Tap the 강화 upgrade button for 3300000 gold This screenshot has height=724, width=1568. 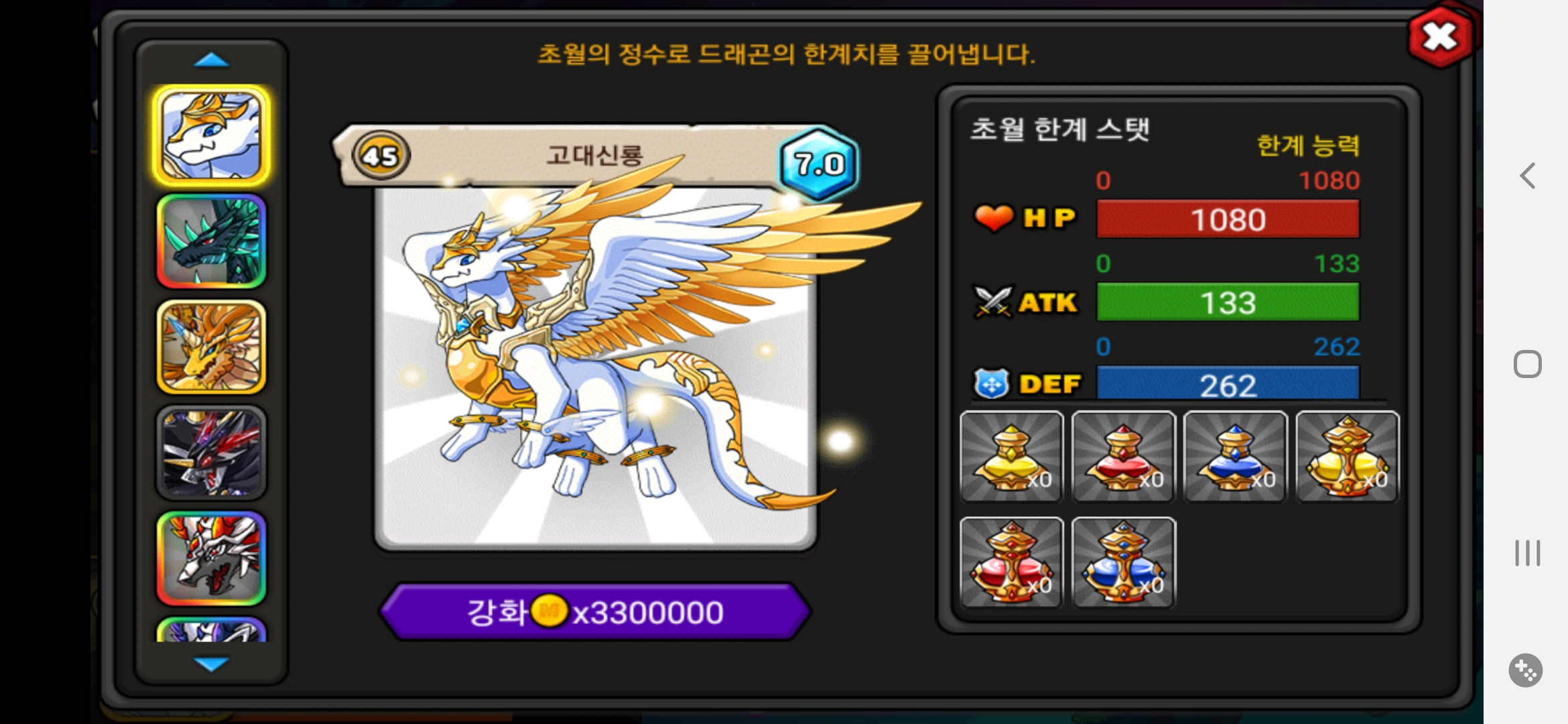[x=595, y=611]
